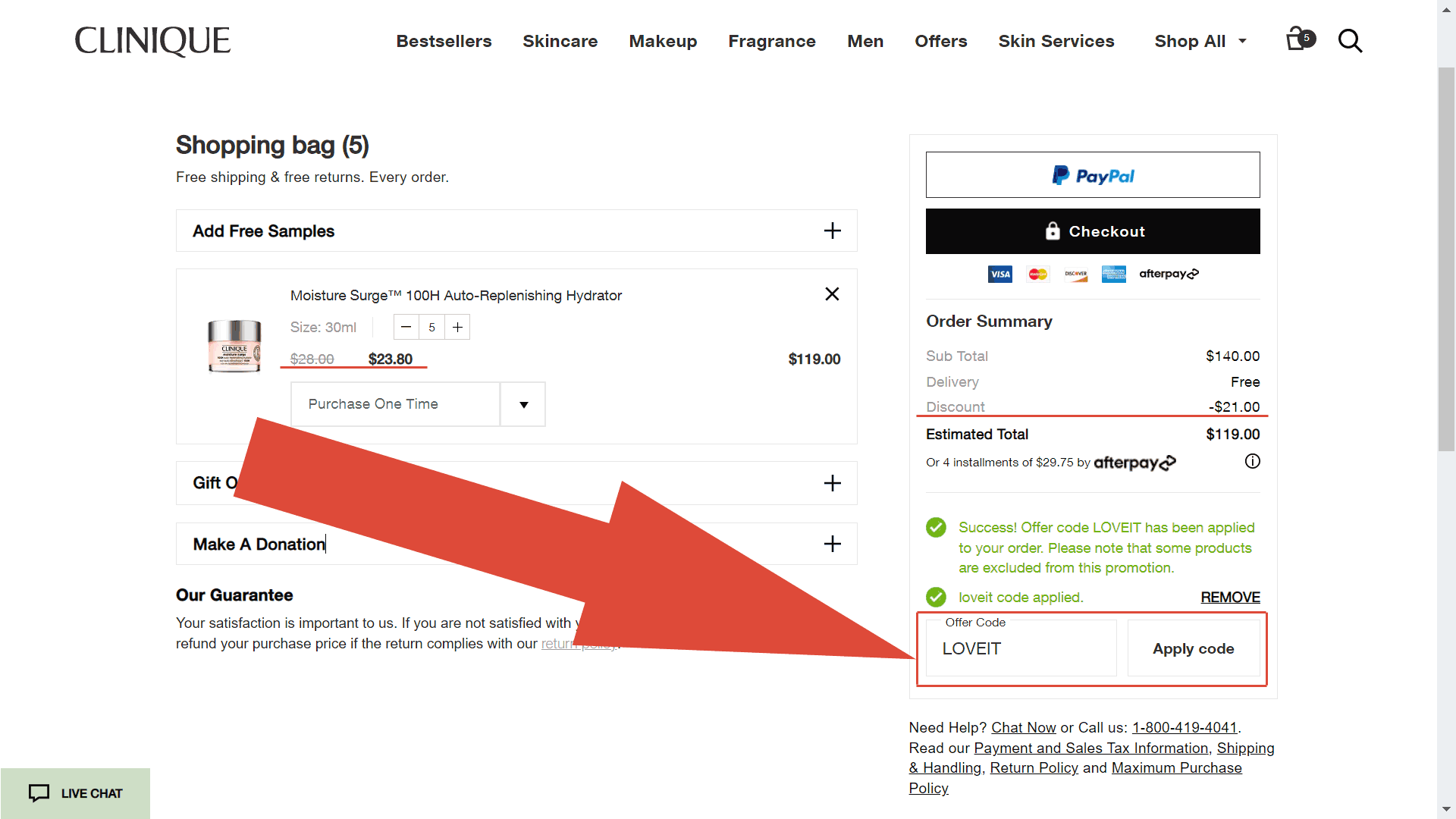Click the Discover card icon
The height and width of the screenshot is (819, 1456).
(1075, 274)
